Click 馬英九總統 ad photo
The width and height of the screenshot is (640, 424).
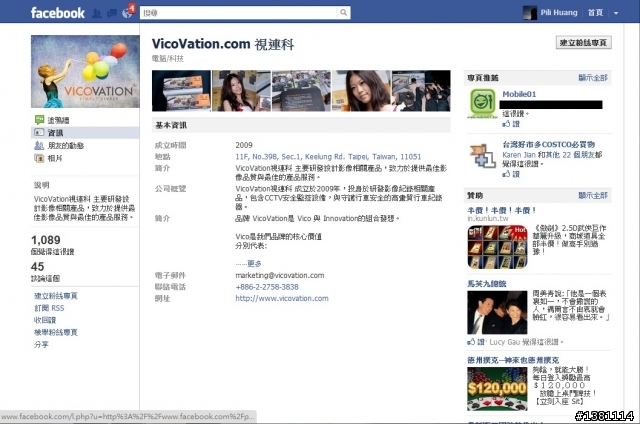pos(498,312)
